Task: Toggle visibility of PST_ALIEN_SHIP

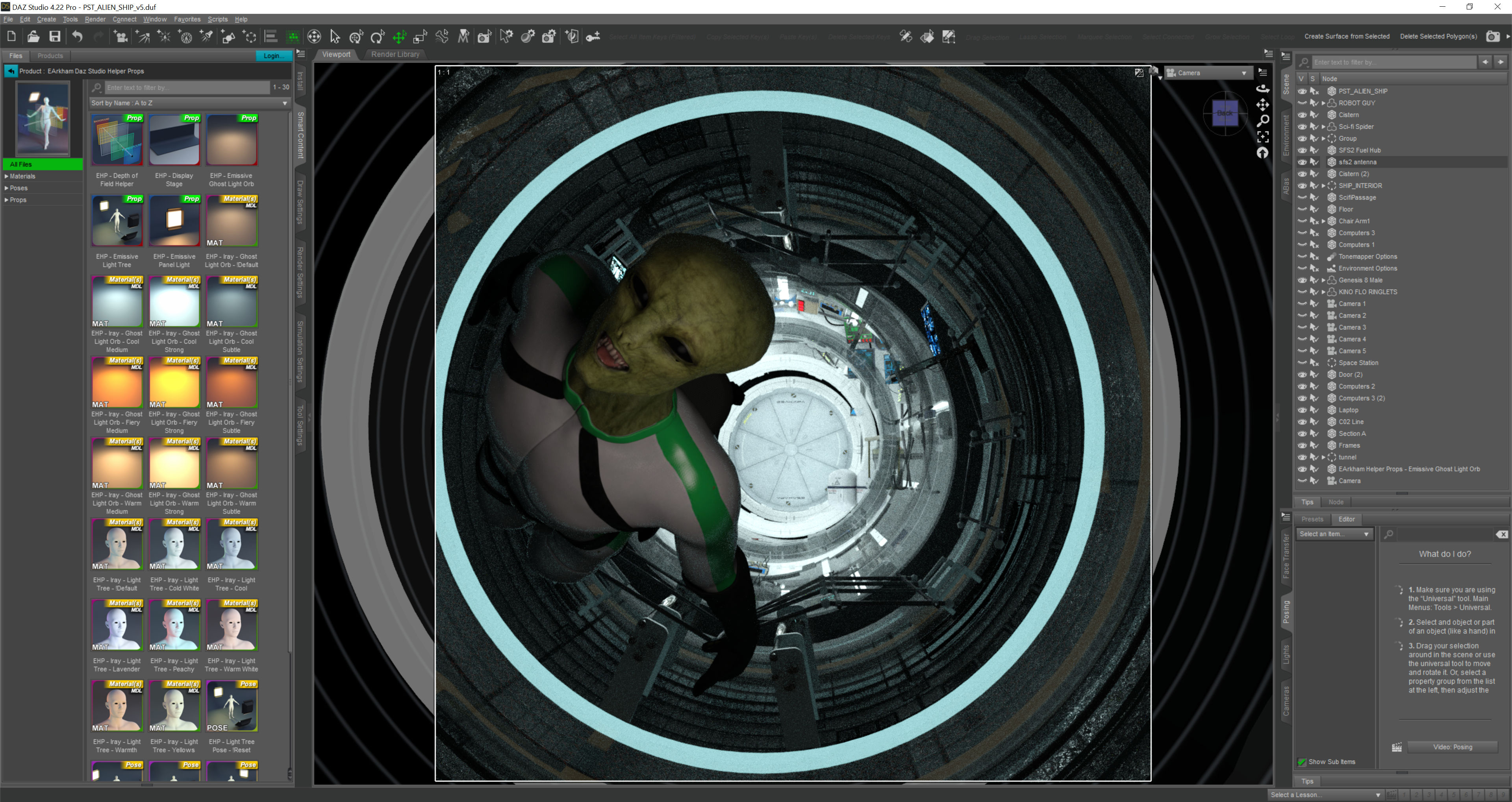Action: point(1302,91)
